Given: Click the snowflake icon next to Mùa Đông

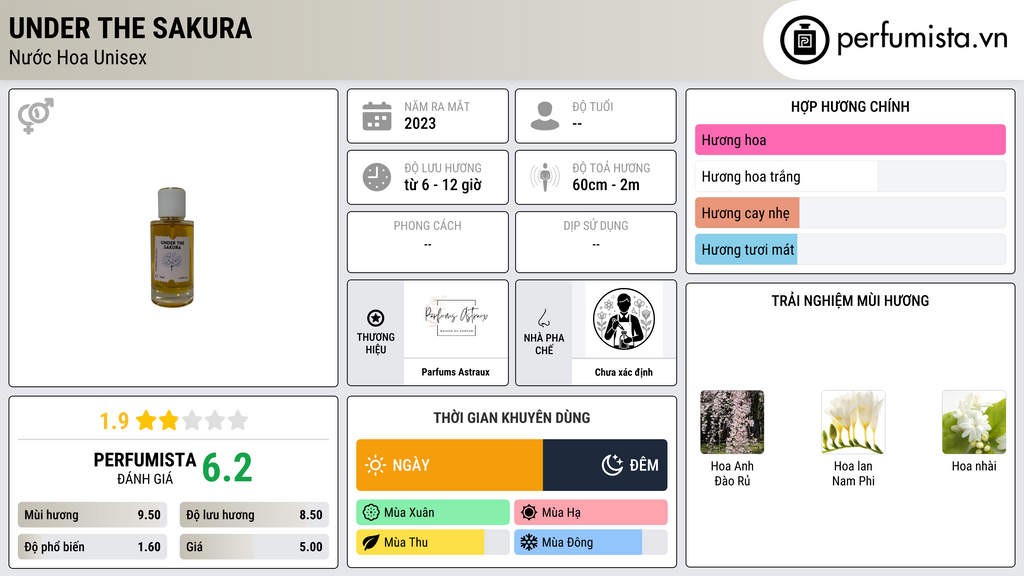Looking at the screenshot, I should point(529,542).
